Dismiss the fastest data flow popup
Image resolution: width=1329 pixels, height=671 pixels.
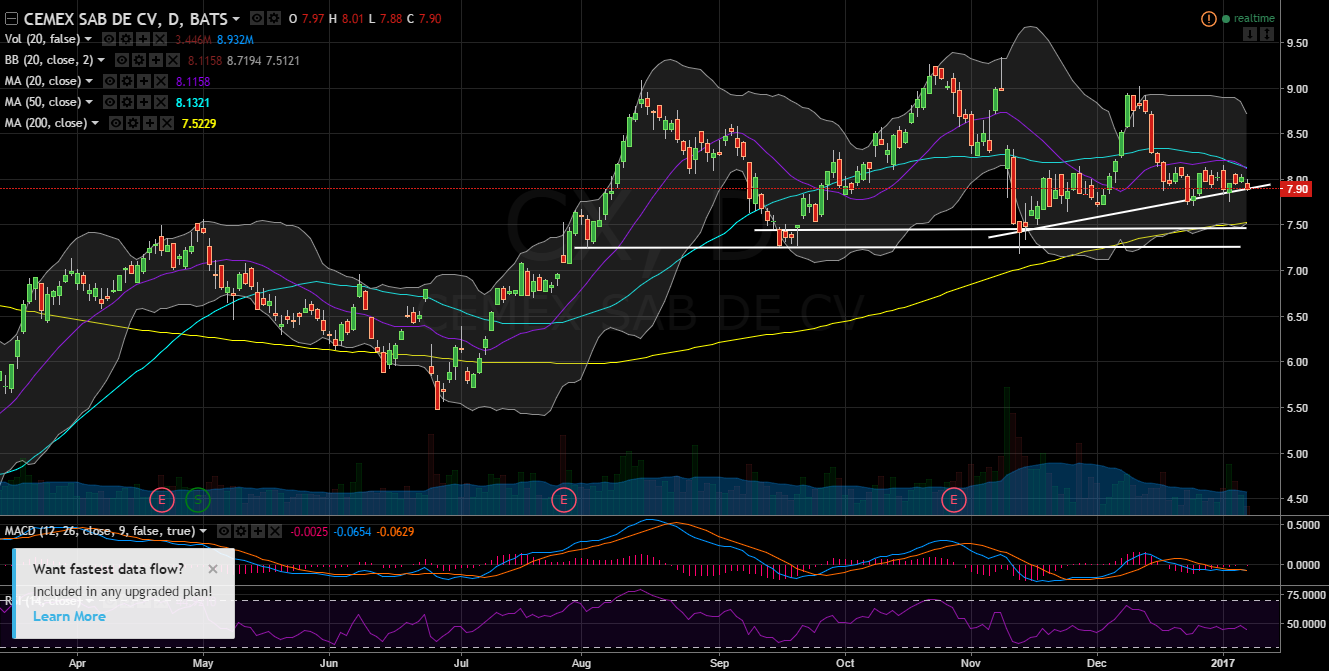[212, 569]
